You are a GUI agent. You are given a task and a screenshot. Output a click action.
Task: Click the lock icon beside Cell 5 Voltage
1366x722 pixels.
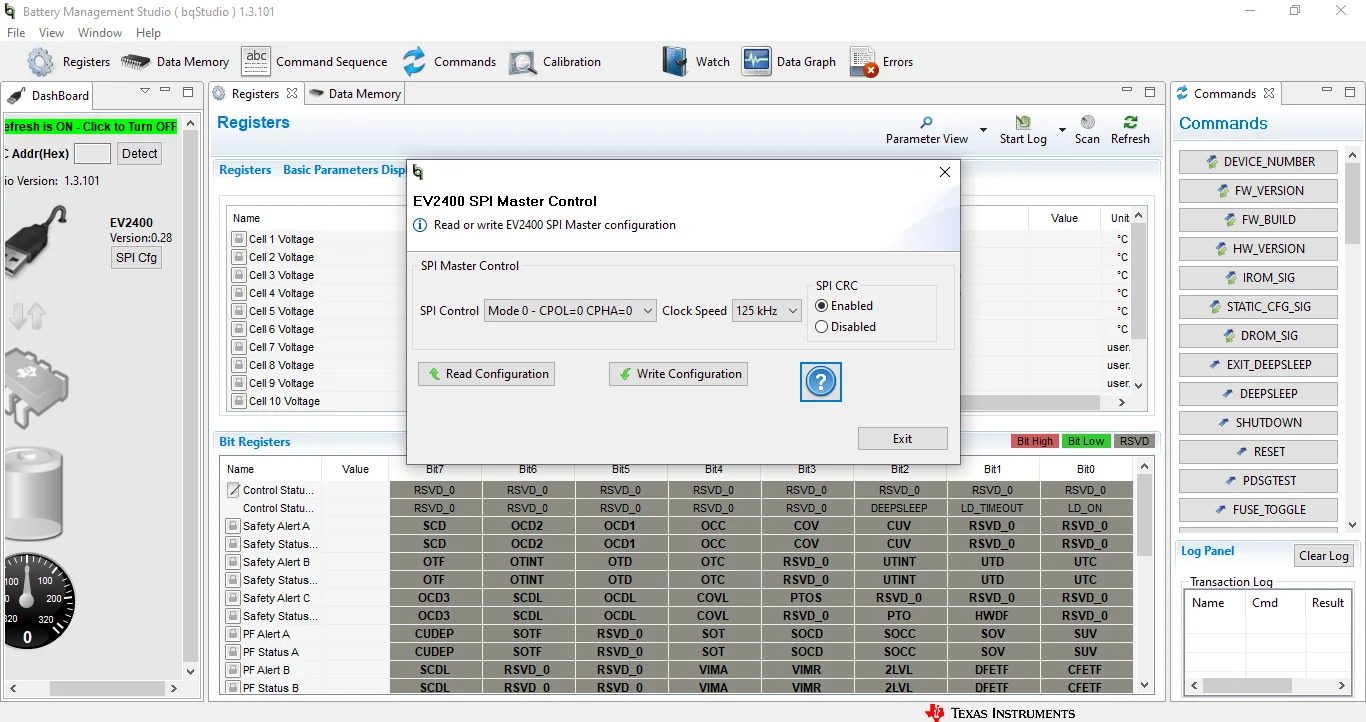coord(239,311)
